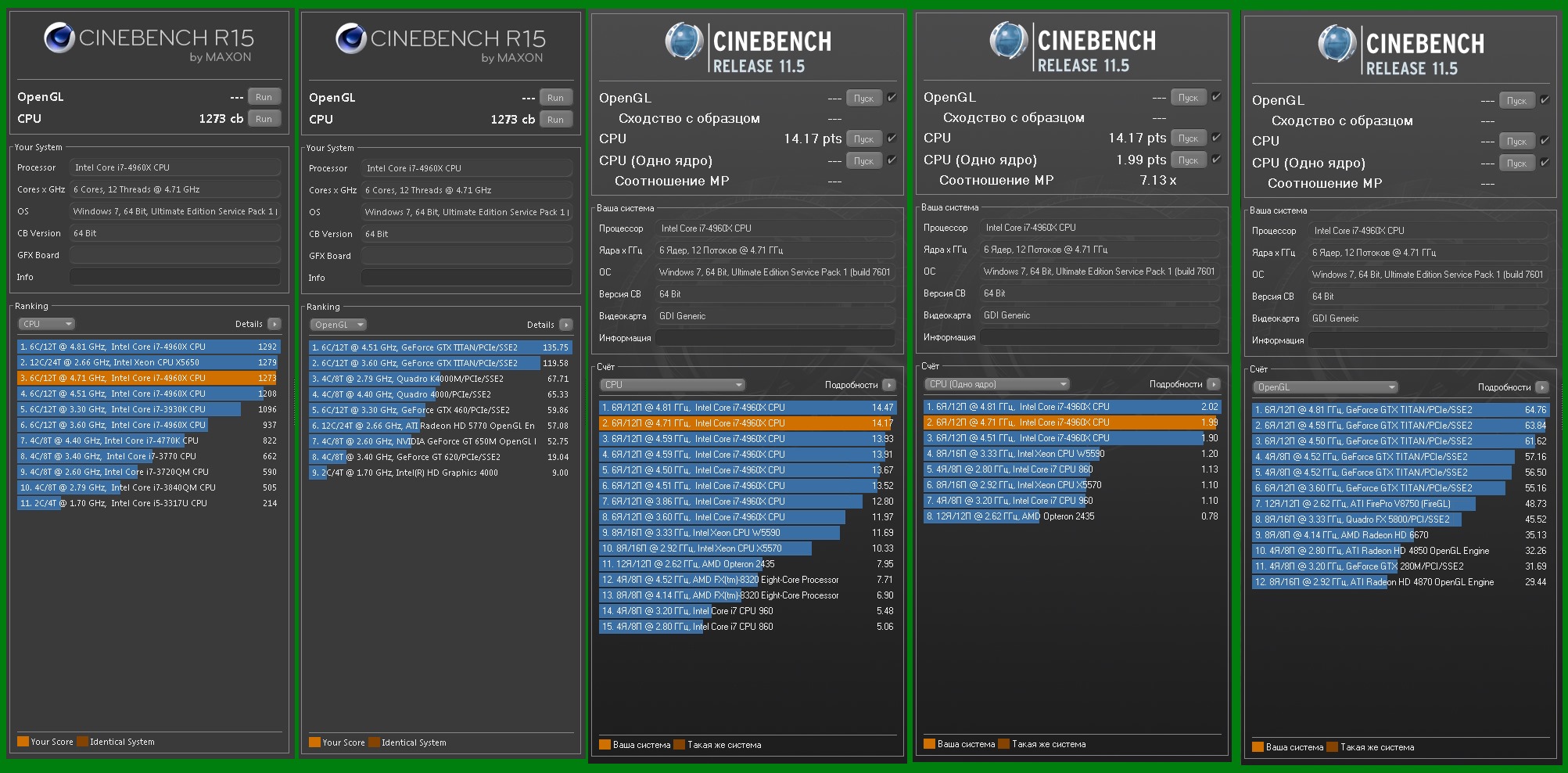Click Ваша система swatch in R11.5 CPU-ranking window

(x=605, y=745)
